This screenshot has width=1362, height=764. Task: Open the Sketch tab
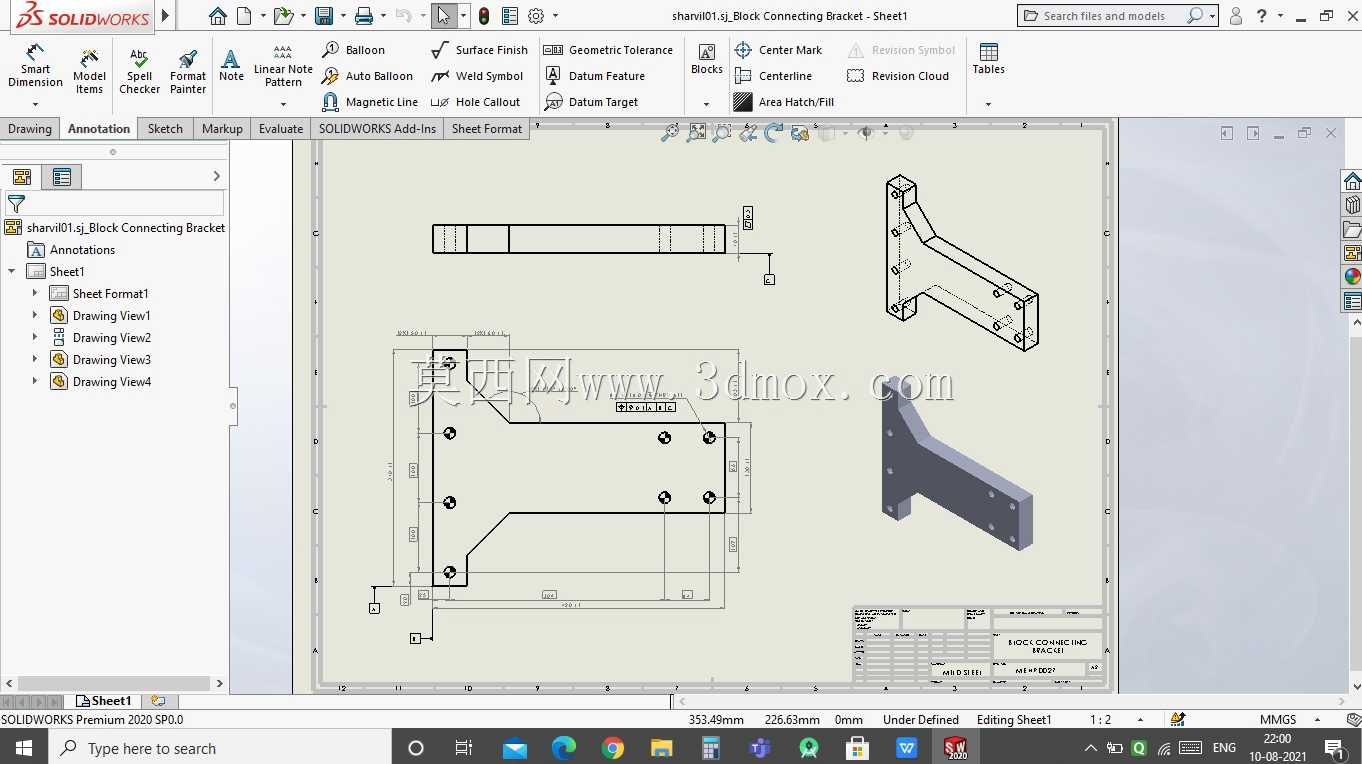click(165, 129)
